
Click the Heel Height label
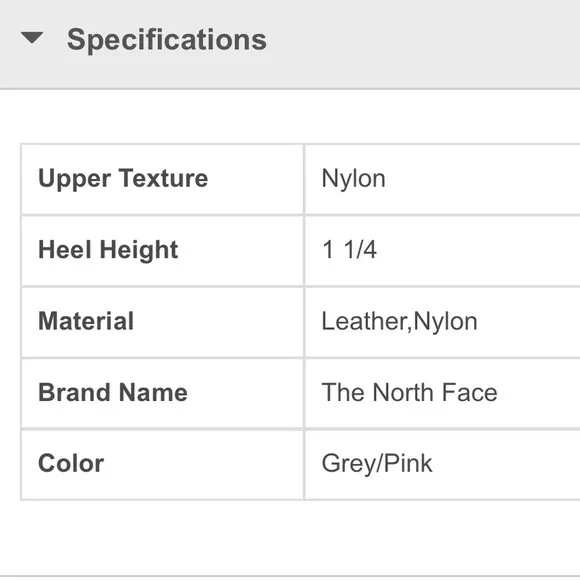point(108,250)
